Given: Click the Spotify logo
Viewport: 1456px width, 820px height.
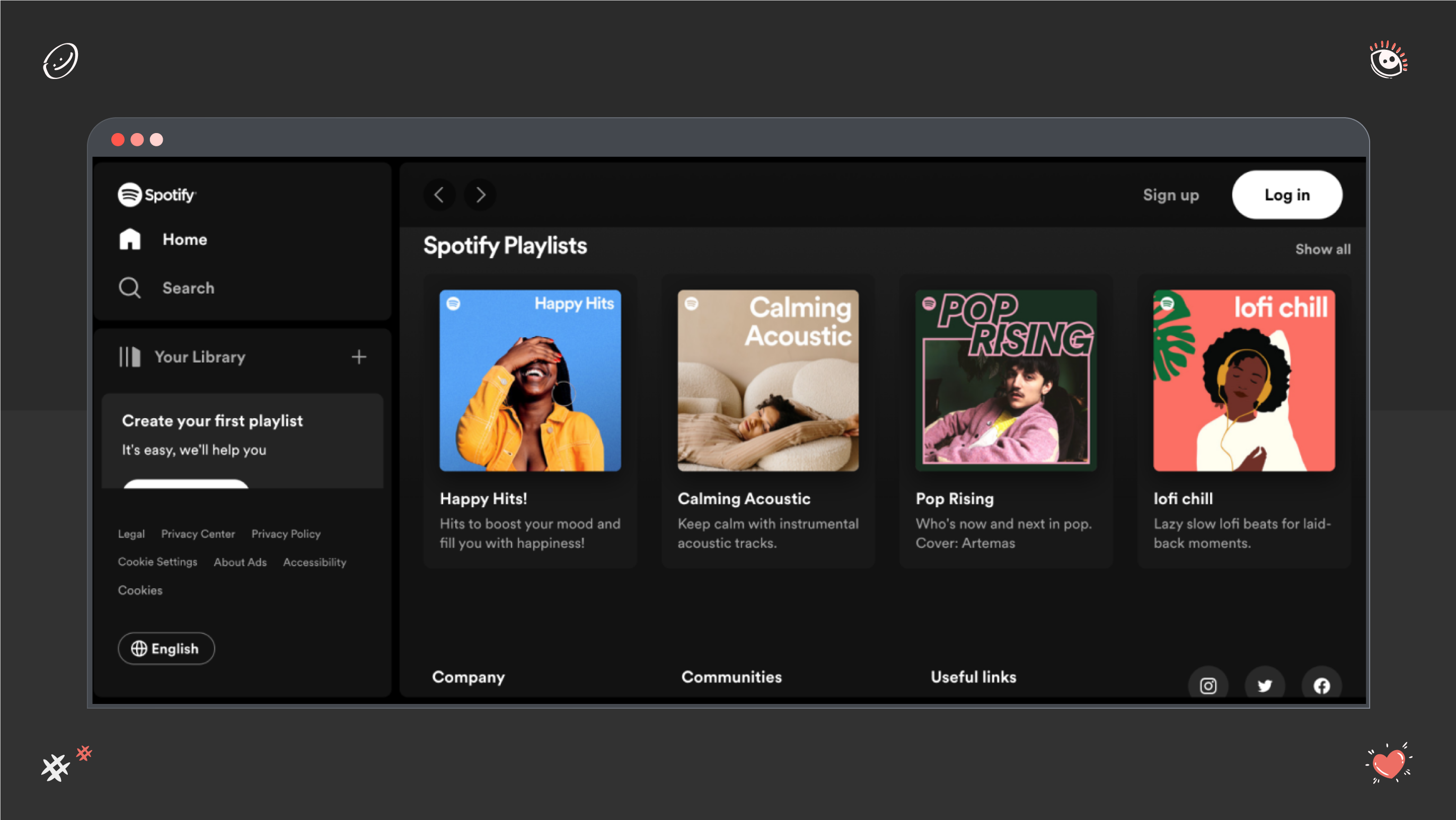Looking at the screenshot, I should [x=156, y=195].
